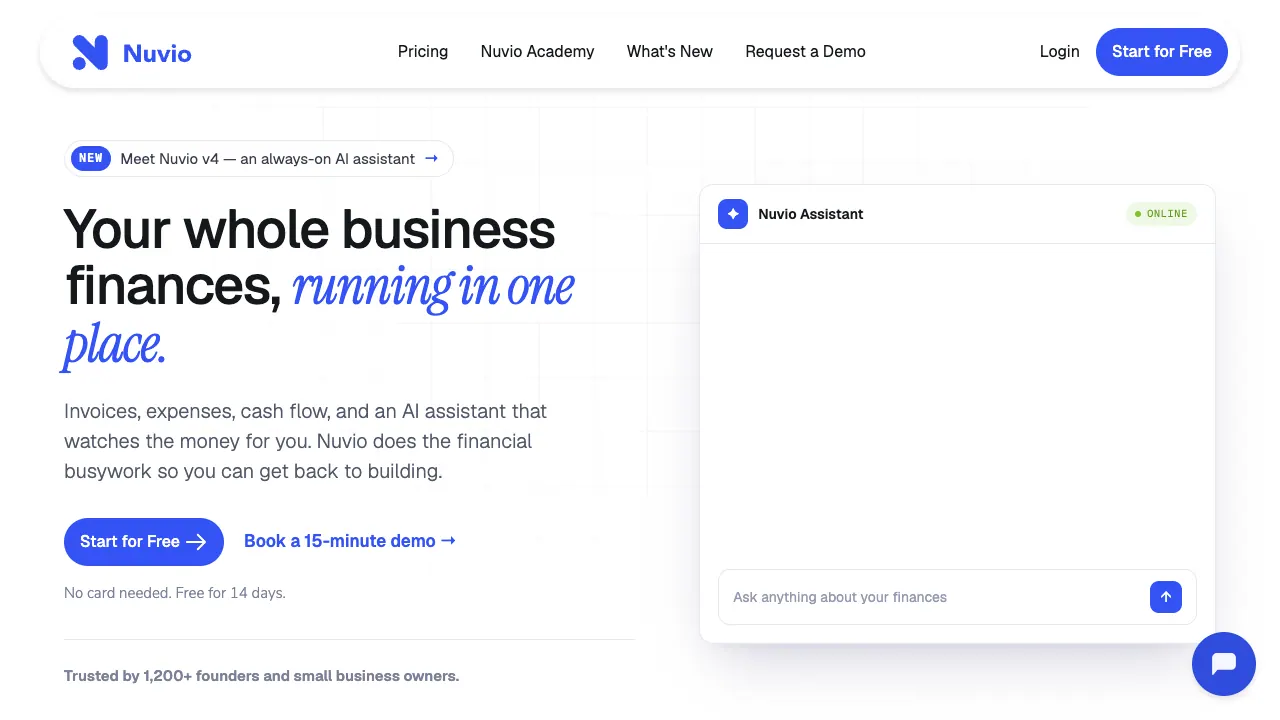1280x720 pixels.
Task: Open the floating chat bubble widget
Action: pos(1224,664)
